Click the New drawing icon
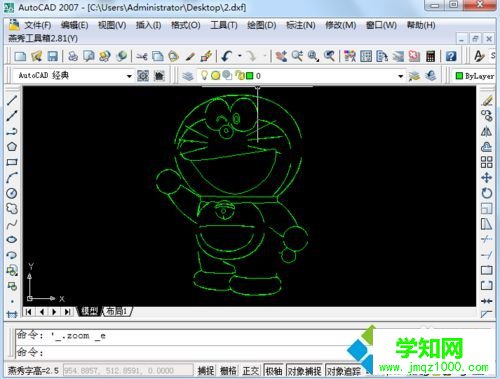Screen dimensions: 500x379 pos(20,56)
